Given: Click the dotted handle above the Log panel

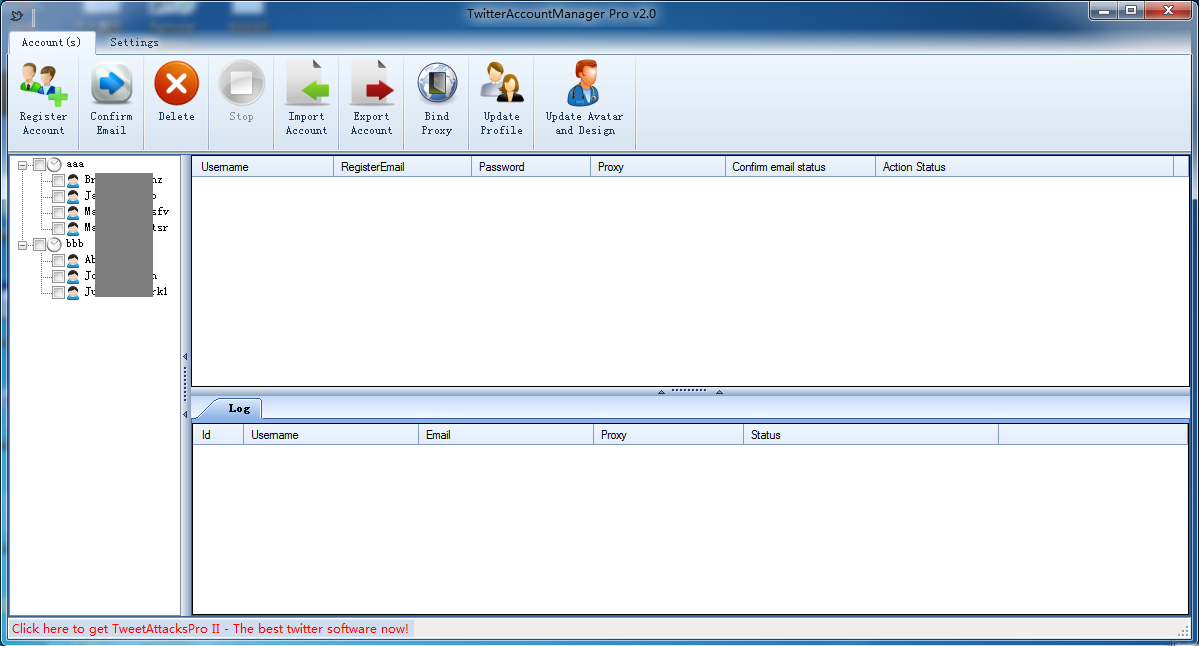Looking at the screenshot, I should [x=689, y=391].
